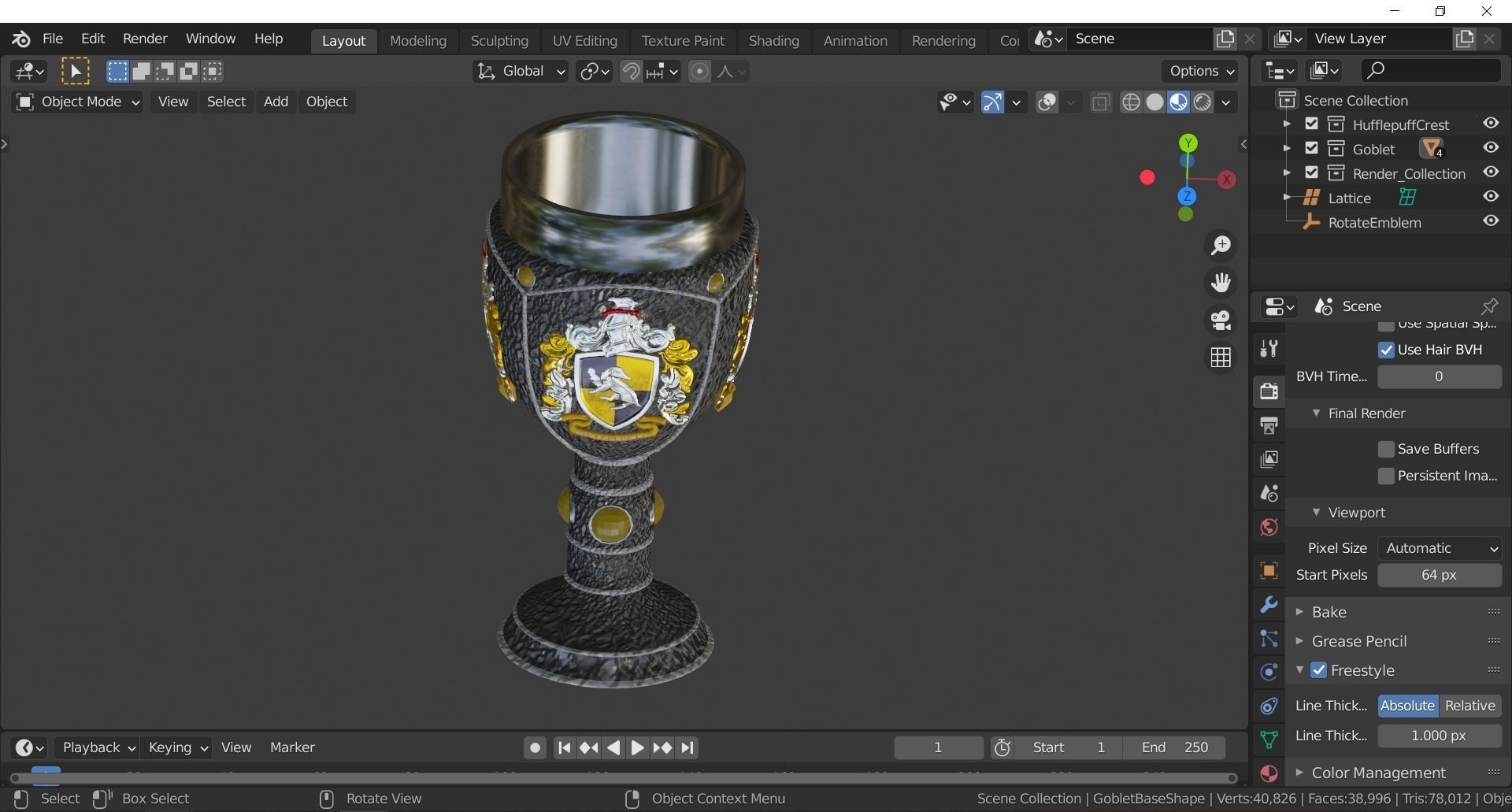
Task: Hide the Lattice object in viewport
Action: (1491, 197)
